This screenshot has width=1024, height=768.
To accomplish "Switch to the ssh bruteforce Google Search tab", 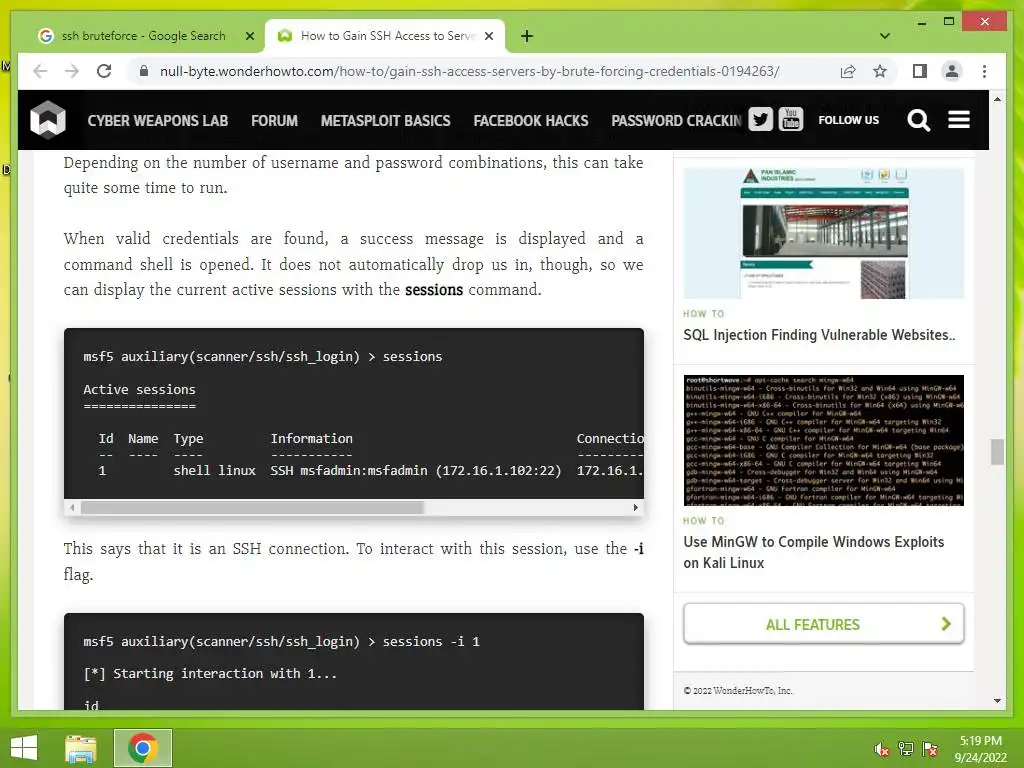I will [x=144, y=36].
